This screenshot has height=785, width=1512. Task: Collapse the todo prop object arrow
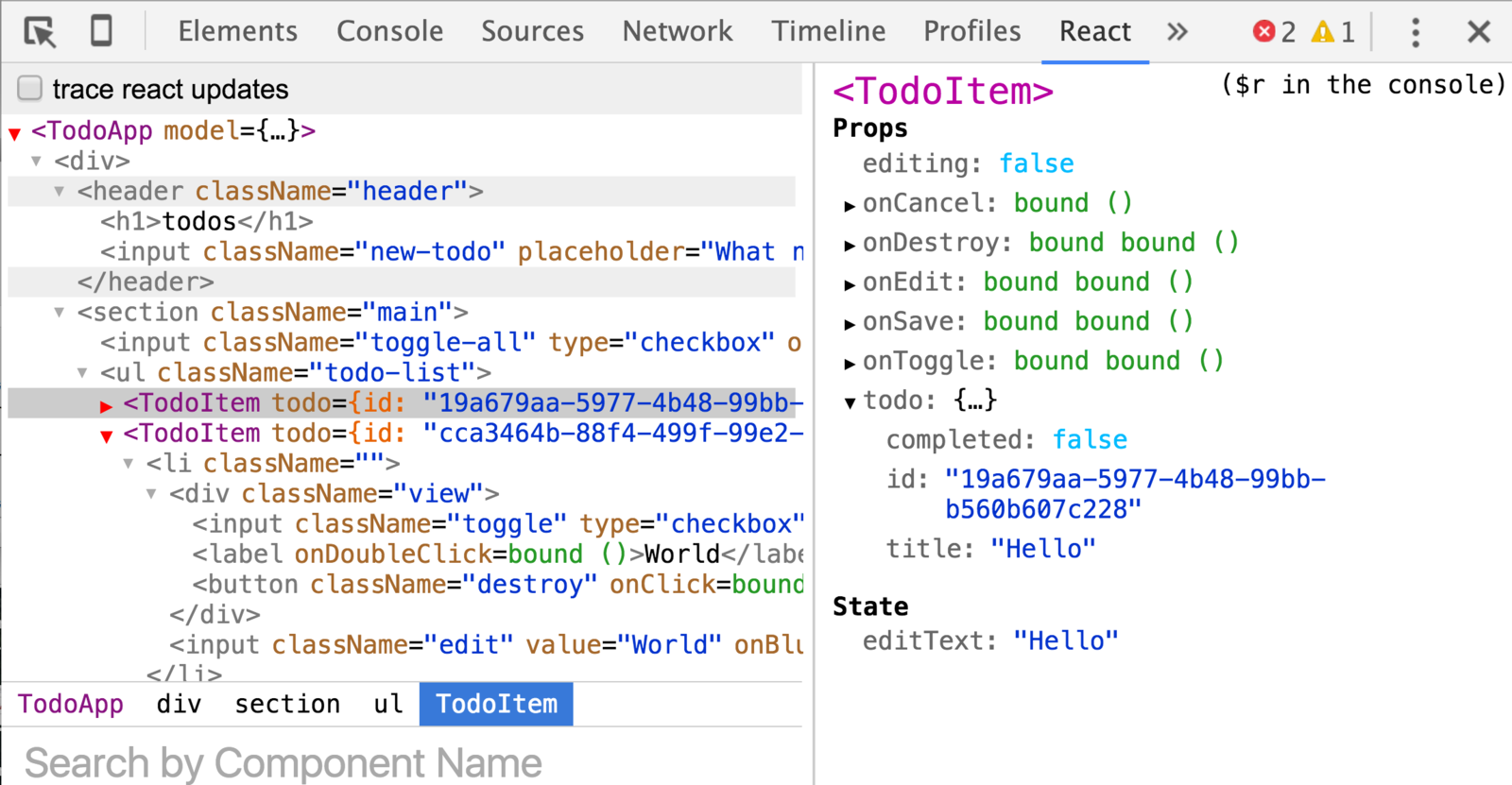pyautogui.click(x=850, y=403)
